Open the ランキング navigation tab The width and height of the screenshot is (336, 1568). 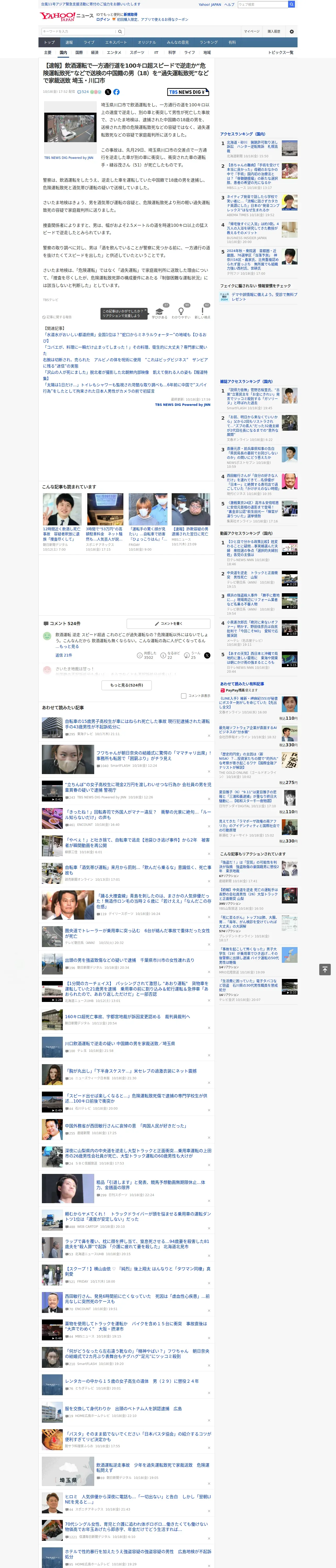(209, 43)
